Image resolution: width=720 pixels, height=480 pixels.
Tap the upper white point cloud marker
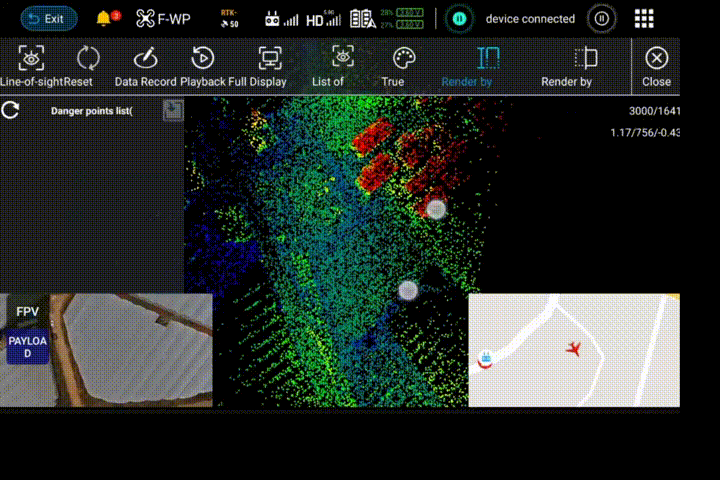pos(436,209)
